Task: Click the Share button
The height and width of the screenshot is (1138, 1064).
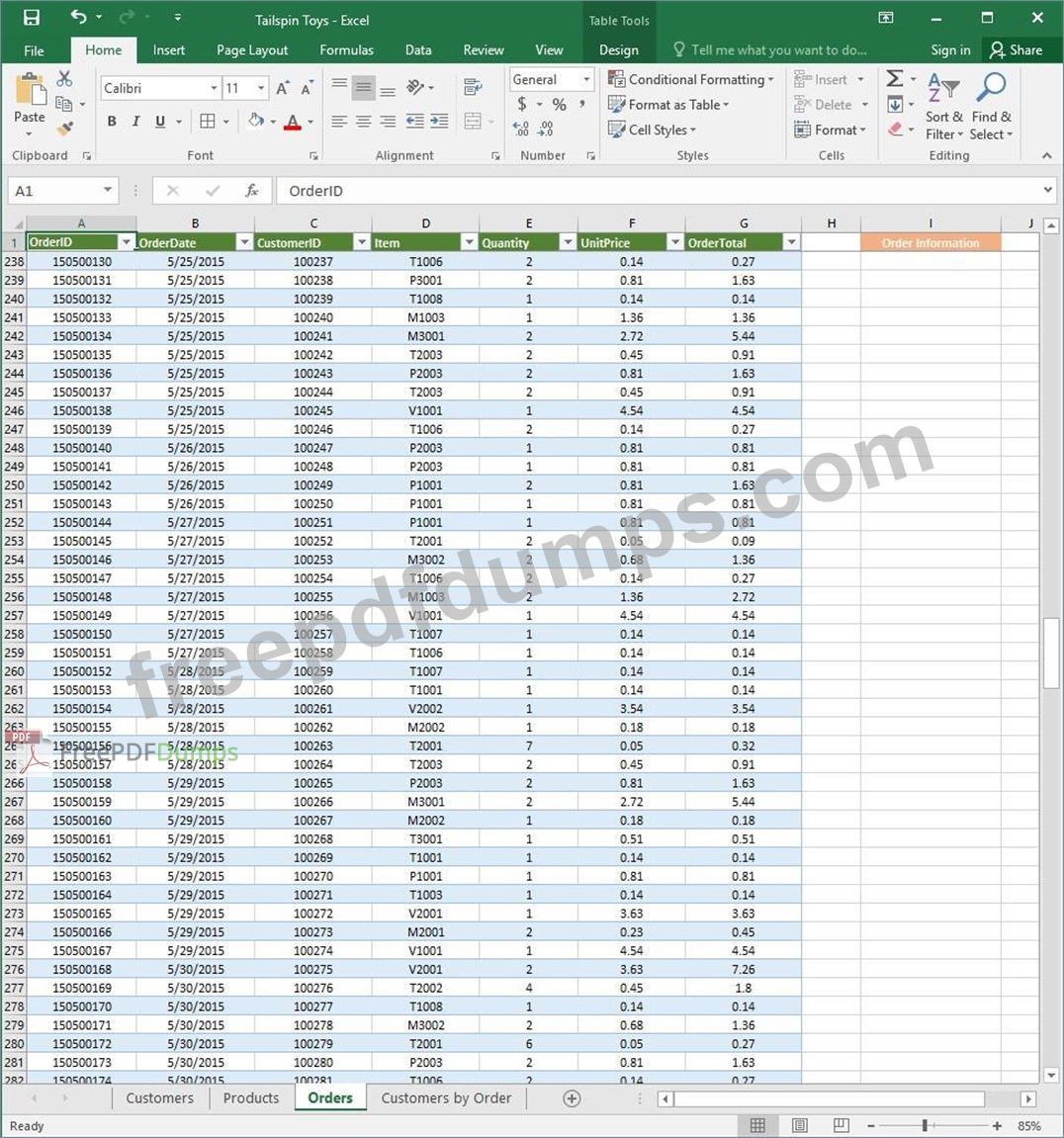Action: pyautogui.click(x=1017, y=50)
